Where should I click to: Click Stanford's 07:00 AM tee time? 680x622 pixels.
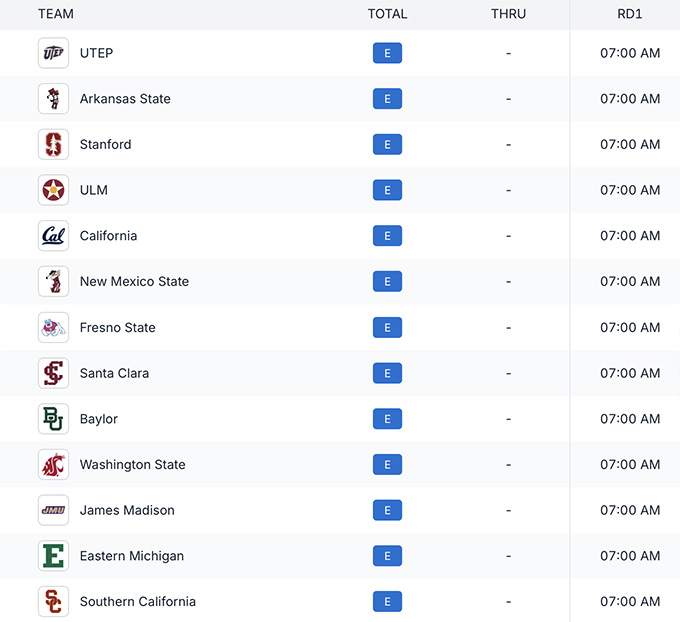[630, 144]
